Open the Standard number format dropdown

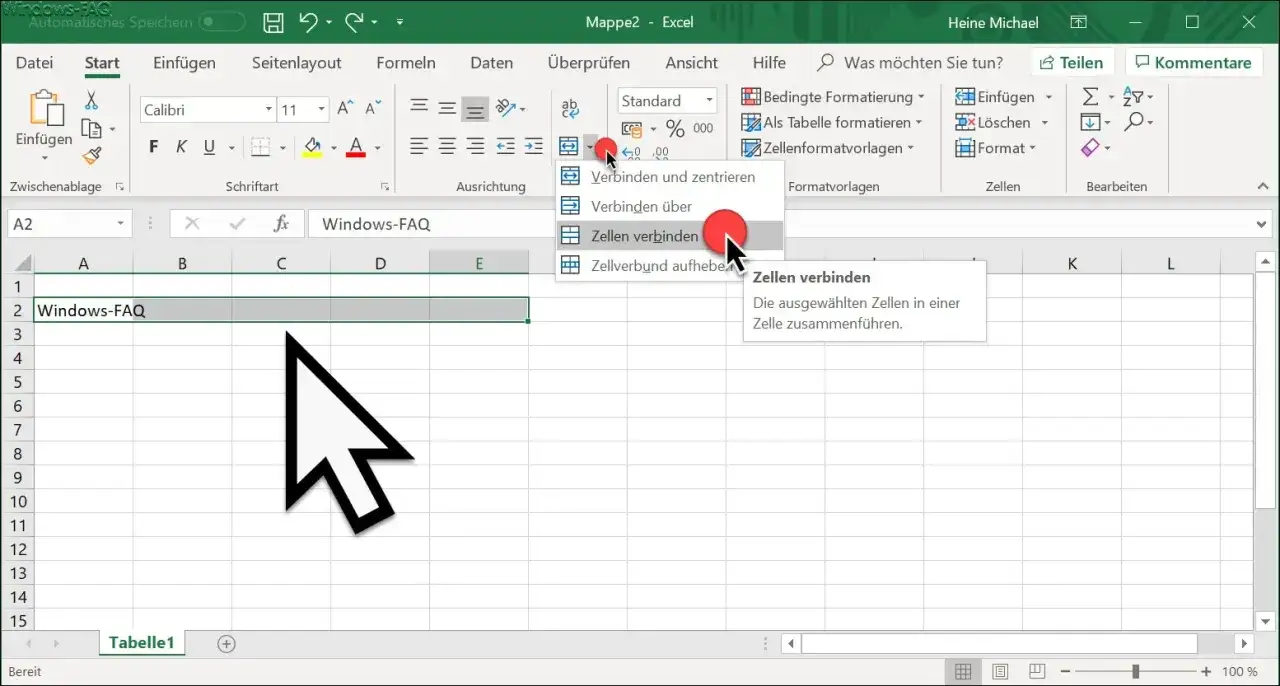709,101
